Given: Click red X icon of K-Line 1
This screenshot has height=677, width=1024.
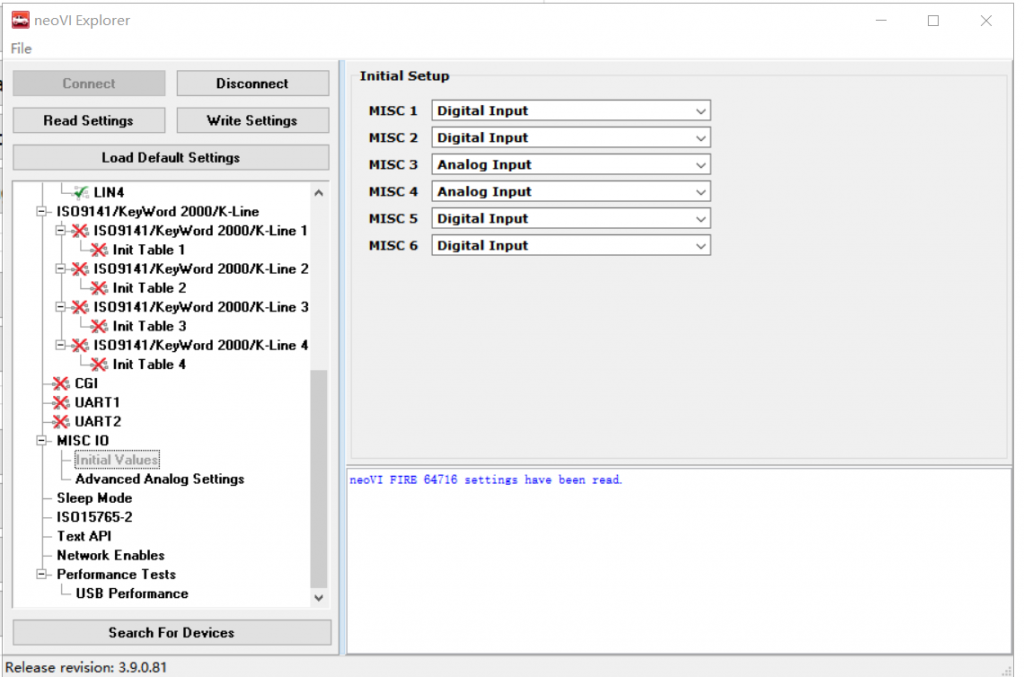Looking at the screenshot, I should 80,231.
